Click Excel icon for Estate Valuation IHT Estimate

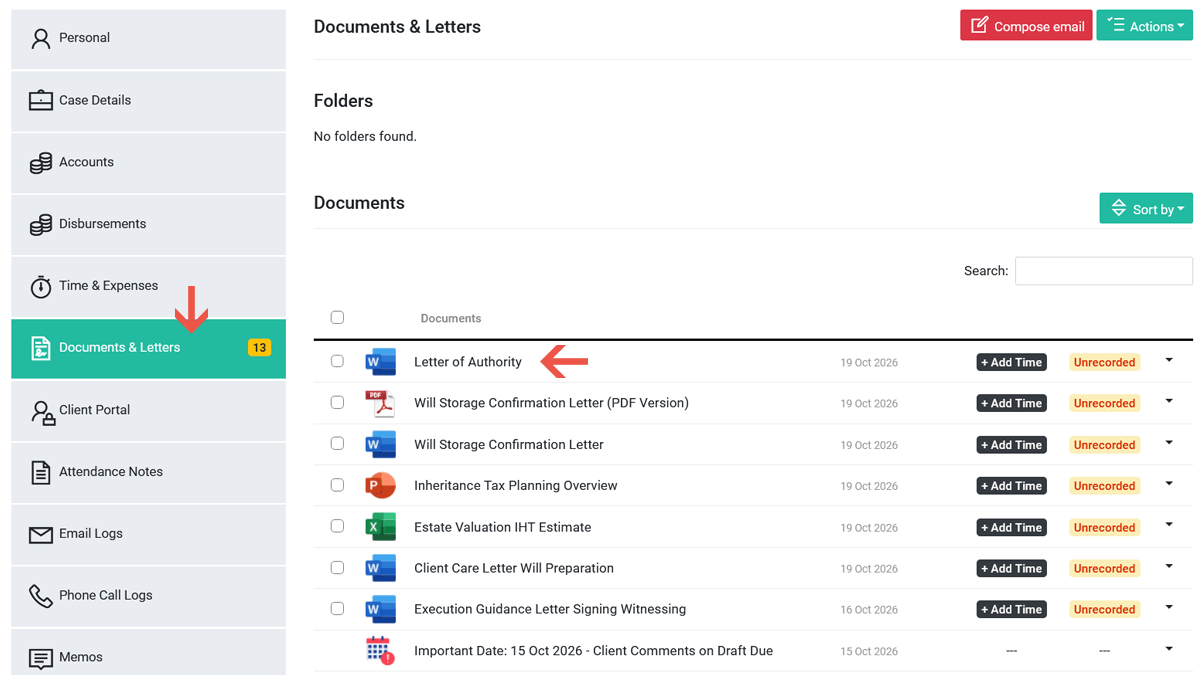point(380,527)
